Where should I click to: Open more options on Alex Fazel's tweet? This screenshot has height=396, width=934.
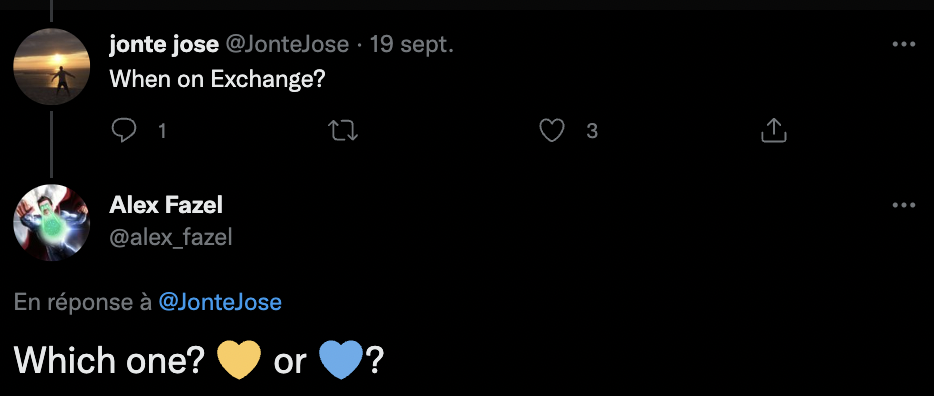[x=904, y=205]
